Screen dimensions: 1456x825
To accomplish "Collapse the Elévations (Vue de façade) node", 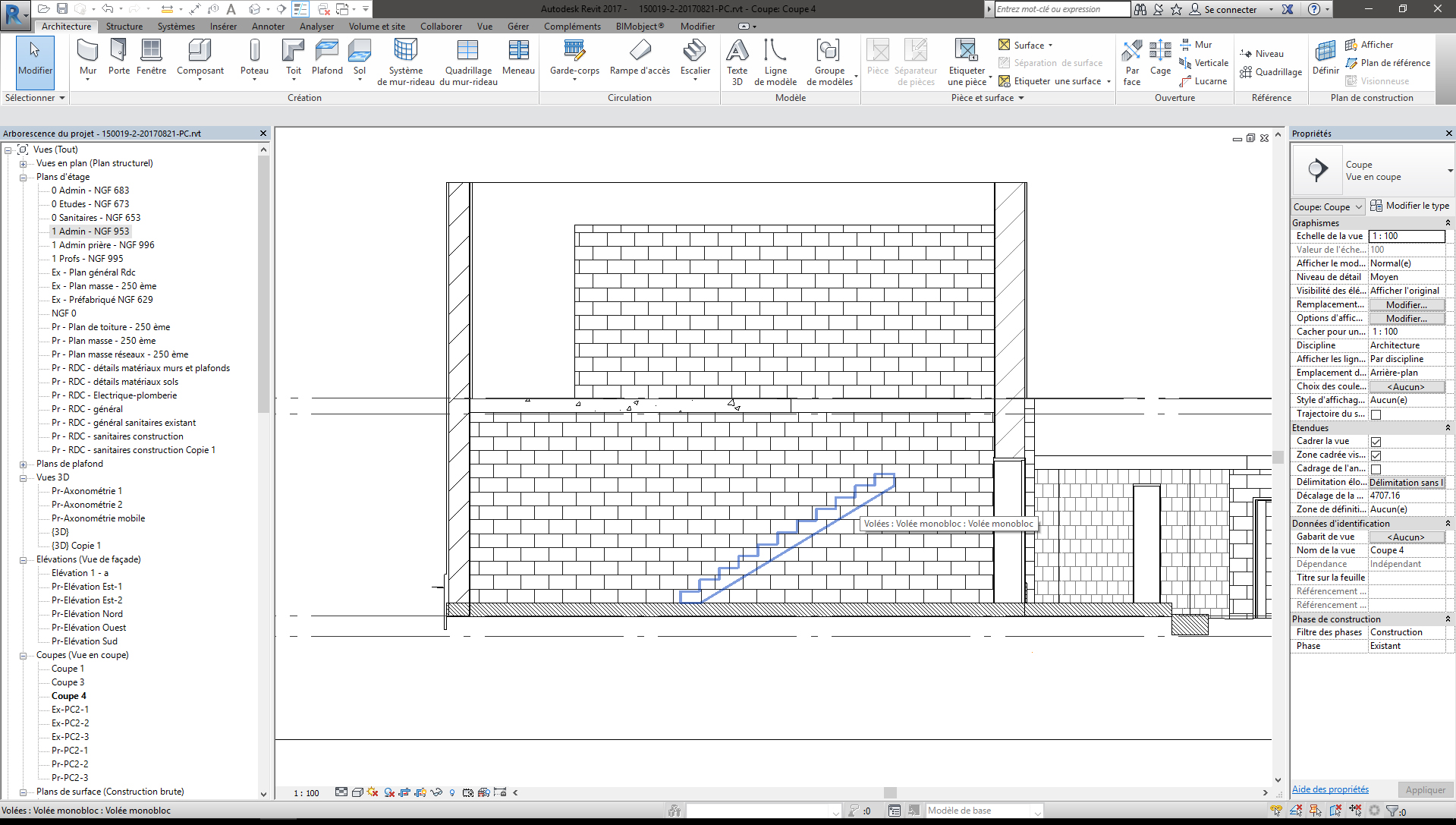I will pyautogui.click(x=23, y=559).
